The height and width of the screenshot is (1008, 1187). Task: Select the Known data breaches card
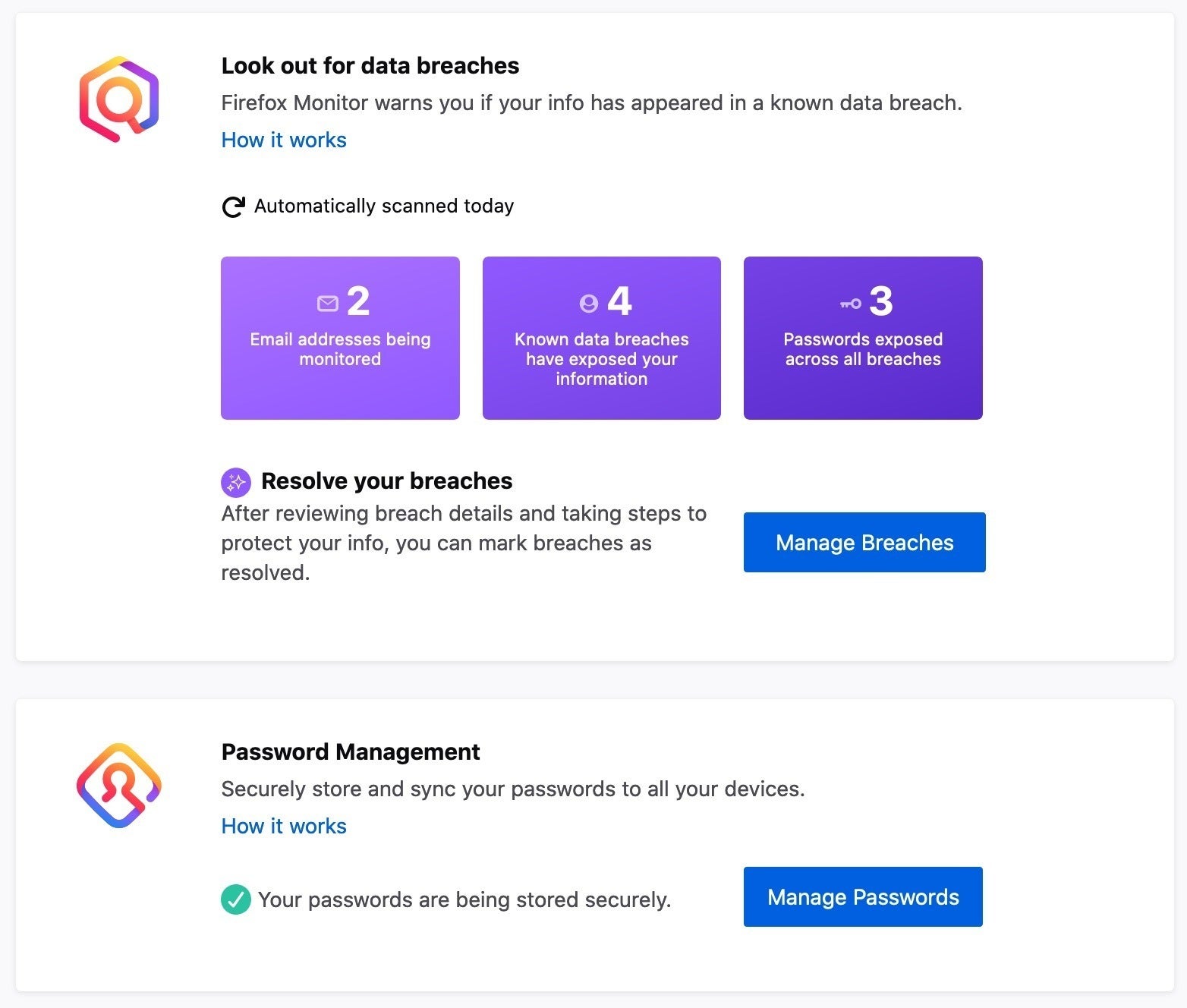tap(602, 338)
